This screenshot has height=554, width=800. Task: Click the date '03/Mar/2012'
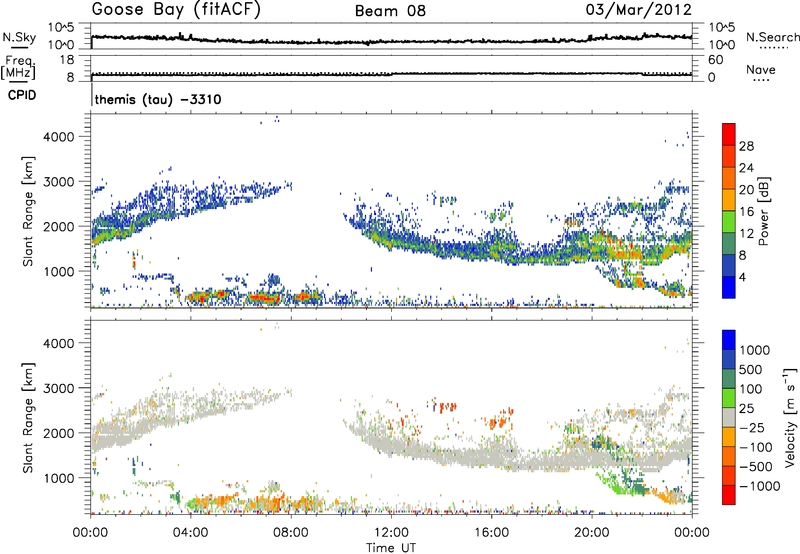coord(638,10)
